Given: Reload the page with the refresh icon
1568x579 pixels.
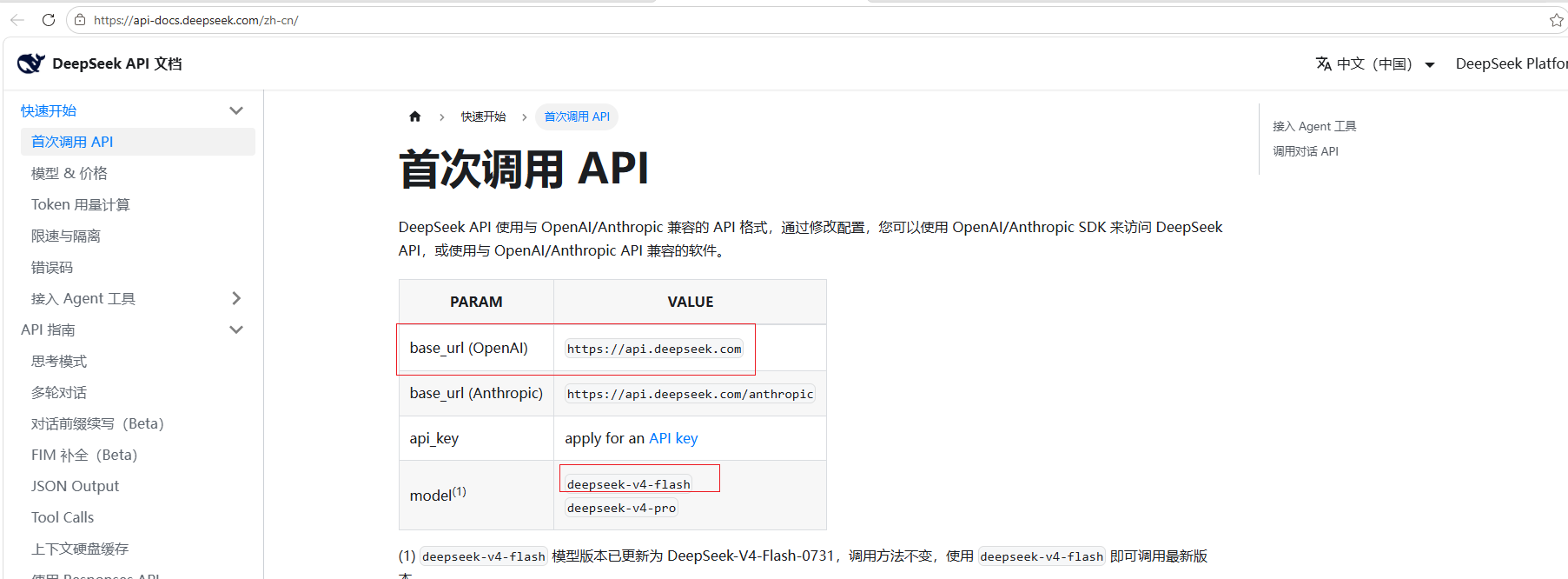Looking at the screenshot, I should coord(49,20).
